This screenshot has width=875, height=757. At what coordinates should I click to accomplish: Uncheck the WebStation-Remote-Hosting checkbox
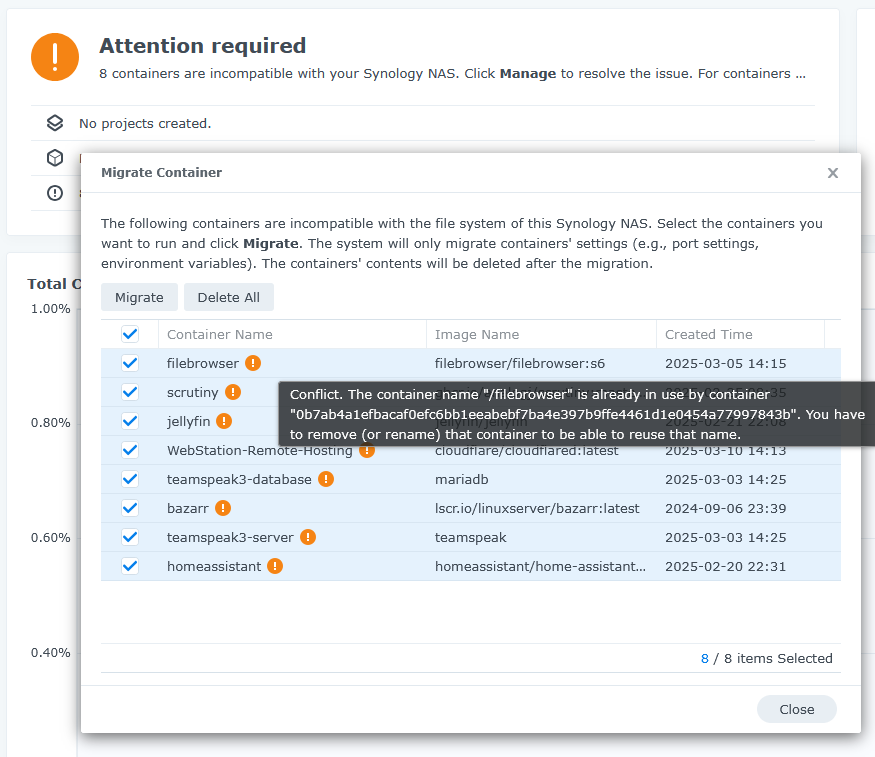click(130, 450)
